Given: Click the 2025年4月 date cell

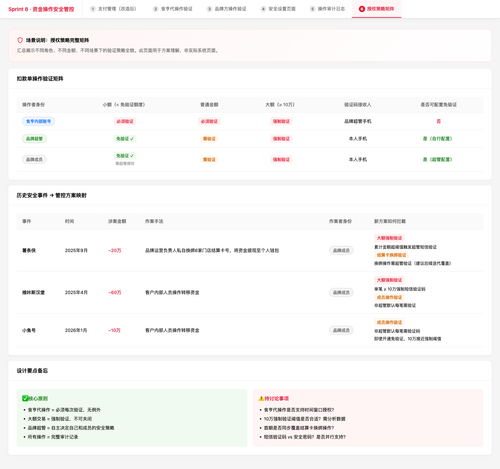Looking at the screenshot, I should pyautogui.click(x=76, y=292).
